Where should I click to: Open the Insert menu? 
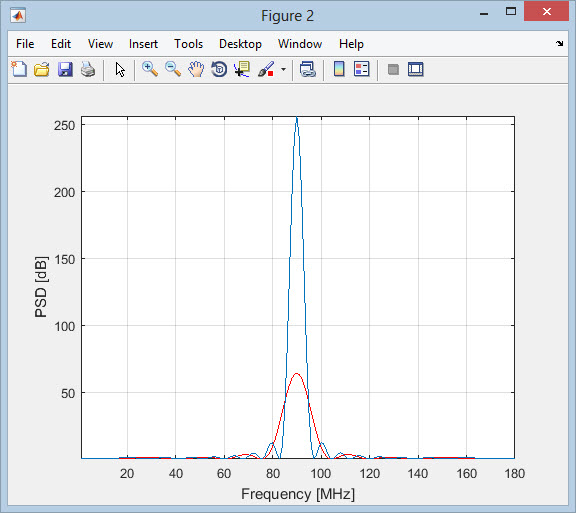143,44
